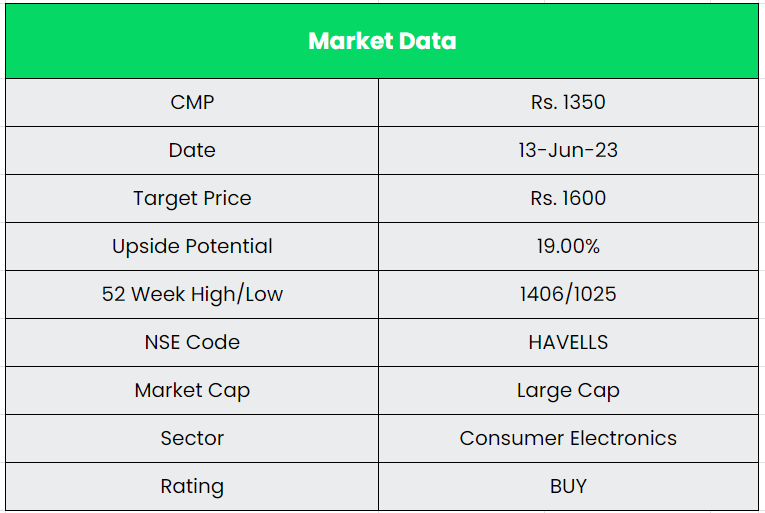The image size is (765, 513).
Task: Click the 19.00% upside value
Action: (568, 246)
